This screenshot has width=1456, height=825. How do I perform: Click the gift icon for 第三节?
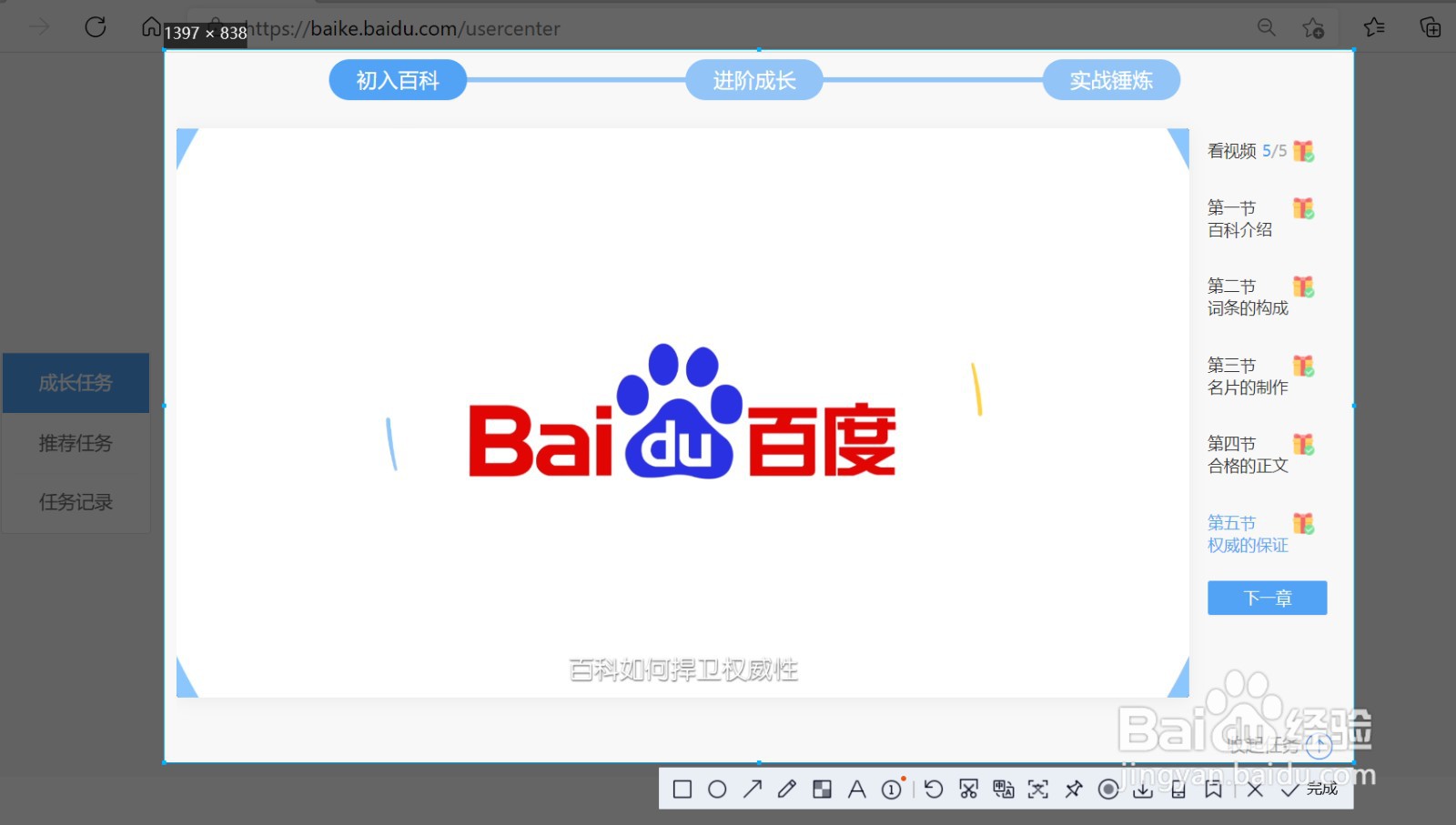1304,366
